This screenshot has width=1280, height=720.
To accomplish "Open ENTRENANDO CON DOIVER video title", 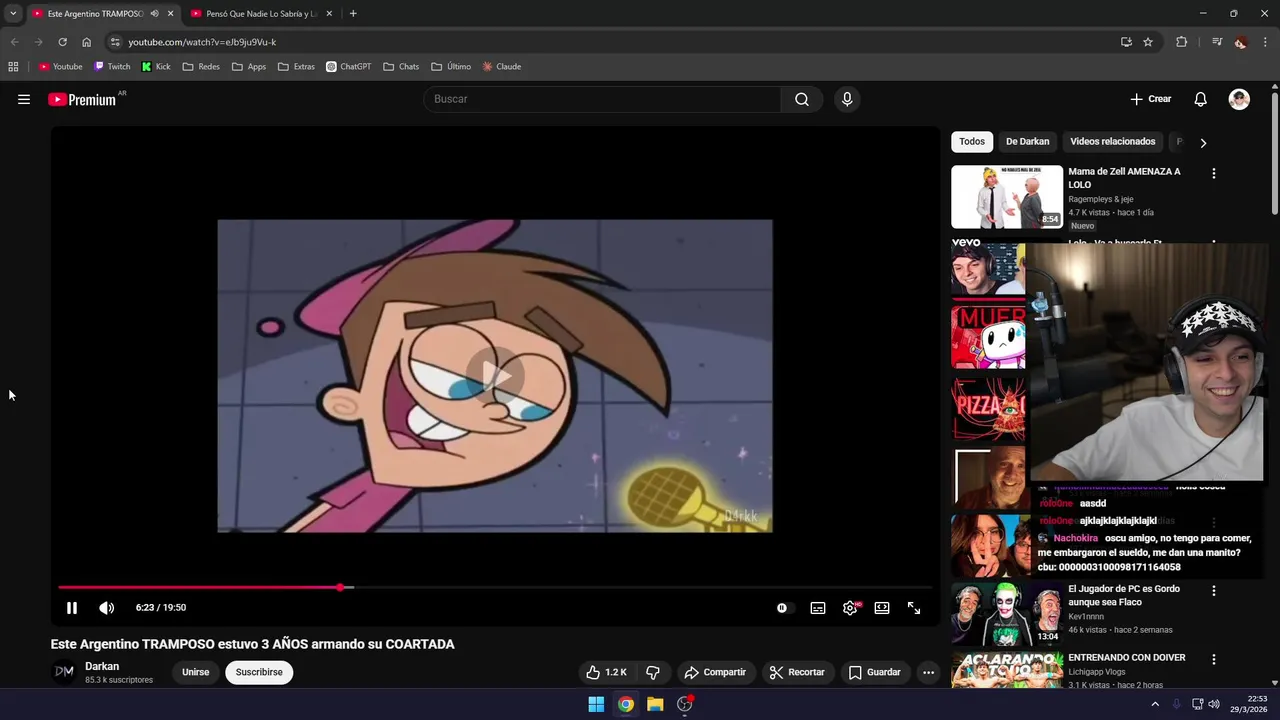I will pos(1127,658).
